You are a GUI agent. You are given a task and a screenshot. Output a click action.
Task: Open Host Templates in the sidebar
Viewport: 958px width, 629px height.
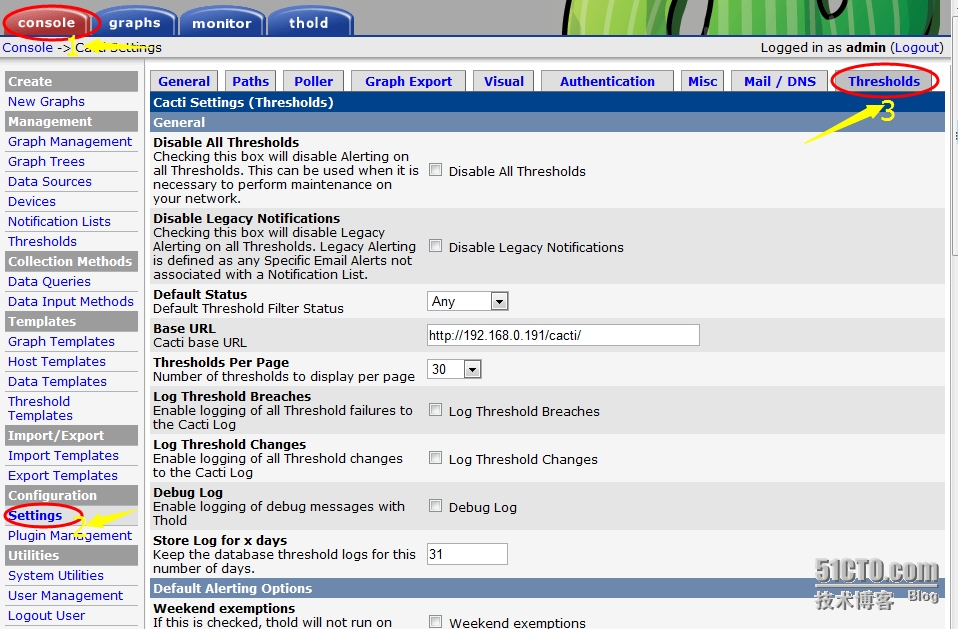pos(57,362)
